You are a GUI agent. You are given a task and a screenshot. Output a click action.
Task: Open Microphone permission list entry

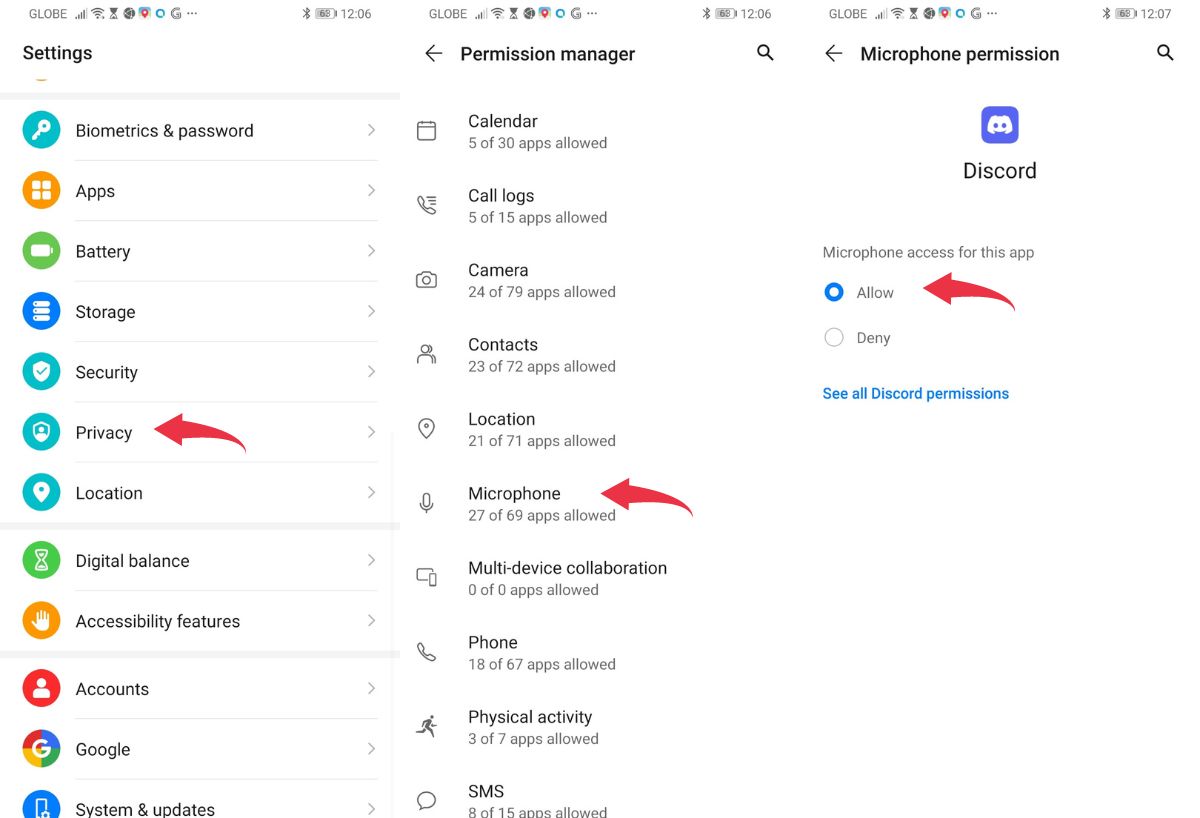pos(515,503)
